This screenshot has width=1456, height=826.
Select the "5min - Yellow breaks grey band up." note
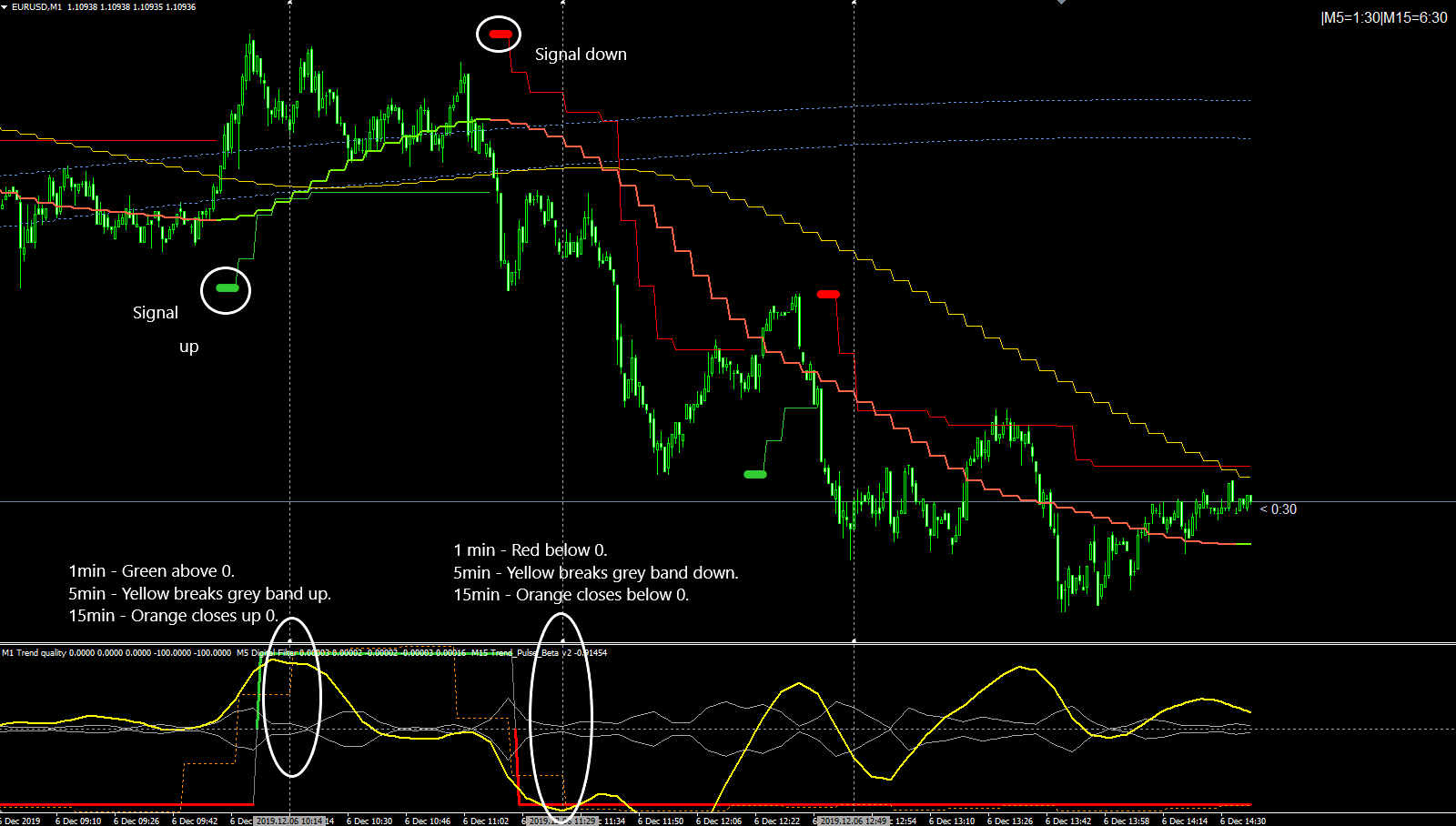click(x=200, y=594)
